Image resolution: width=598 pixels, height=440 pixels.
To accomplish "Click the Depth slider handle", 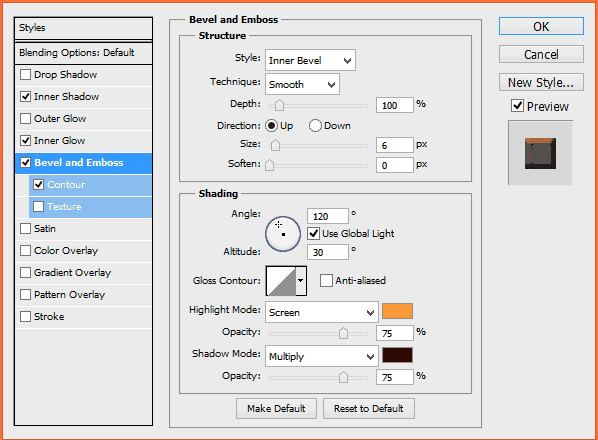I will click(280, 105).
